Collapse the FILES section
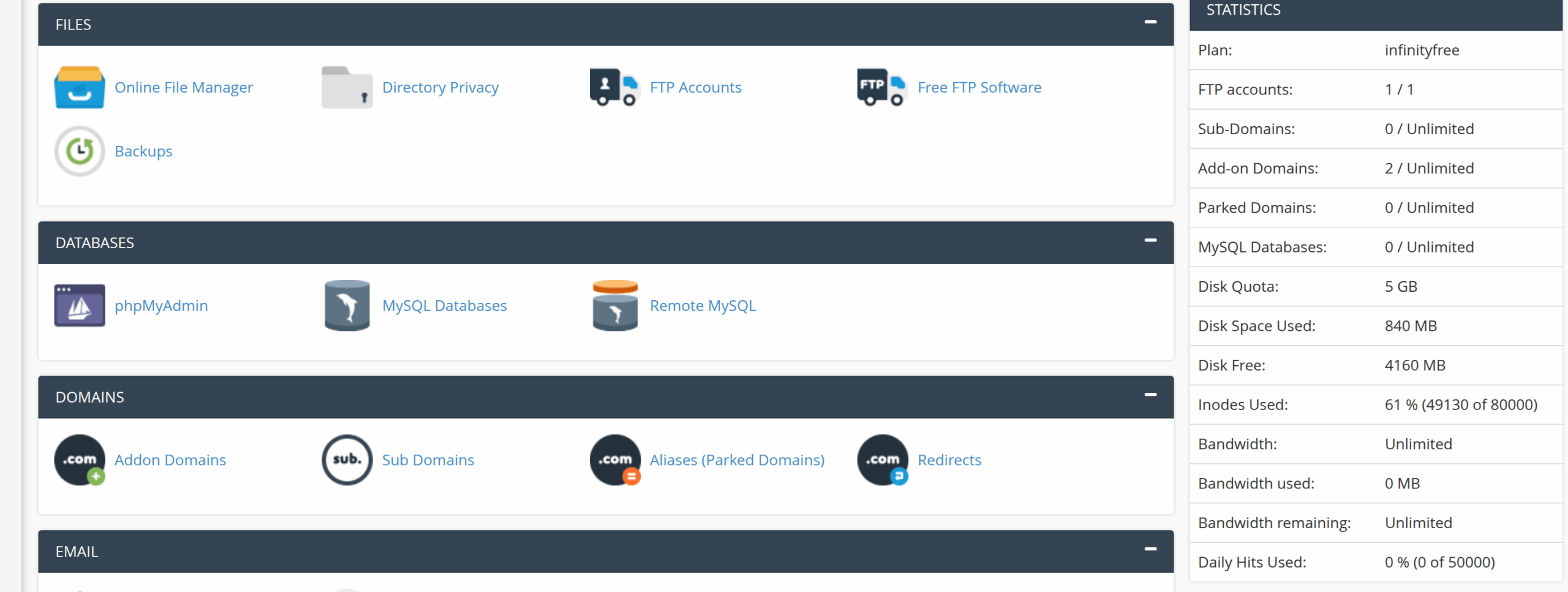 1150,23
